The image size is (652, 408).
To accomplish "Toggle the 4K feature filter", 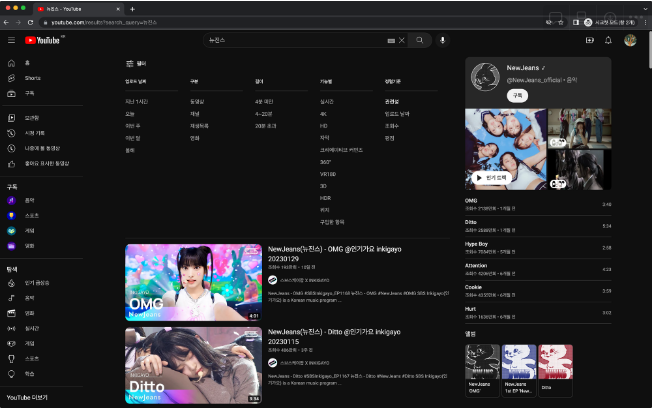I will point(323,114).
